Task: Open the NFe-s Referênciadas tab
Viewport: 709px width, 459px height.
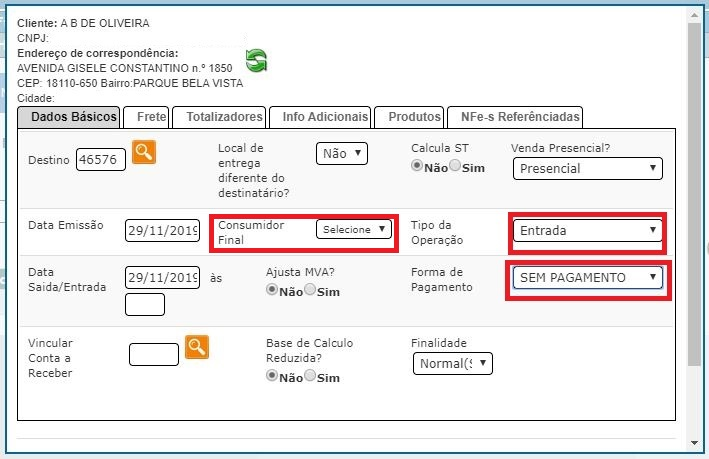Action: pyautogui.click(x=515, y=117)
